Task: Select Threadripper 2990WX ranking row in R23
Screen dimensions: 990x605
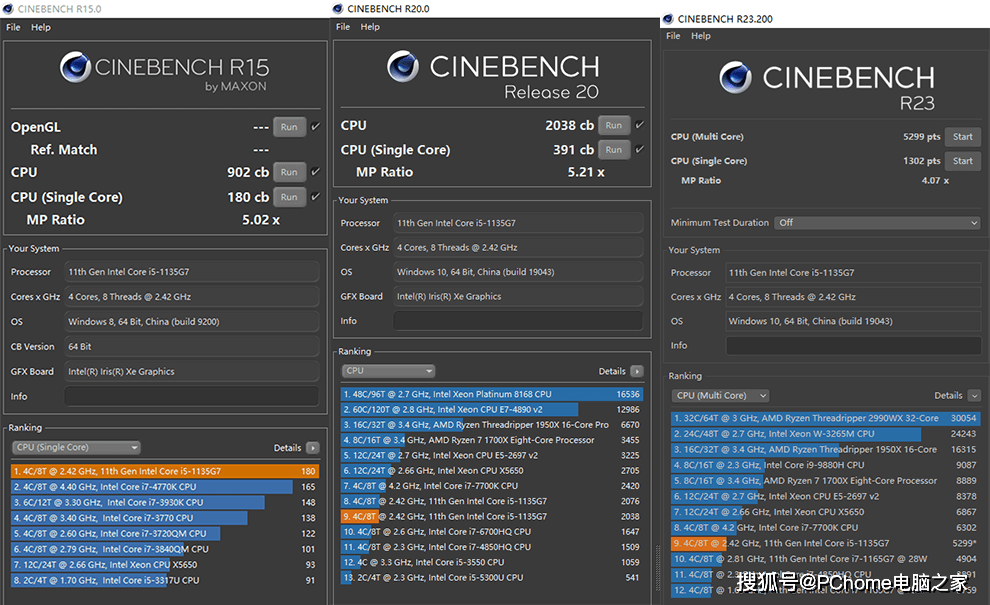Action: tap(825, 418)
